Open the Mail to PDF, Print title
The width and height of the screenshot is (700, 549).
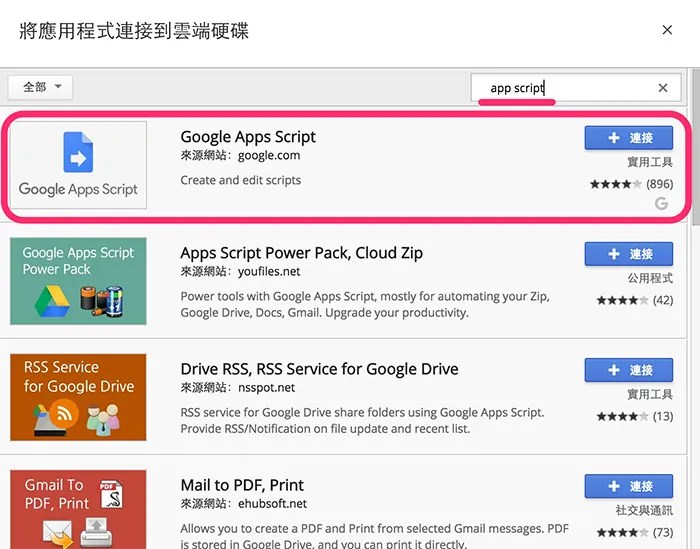click(x=242, y=485)
